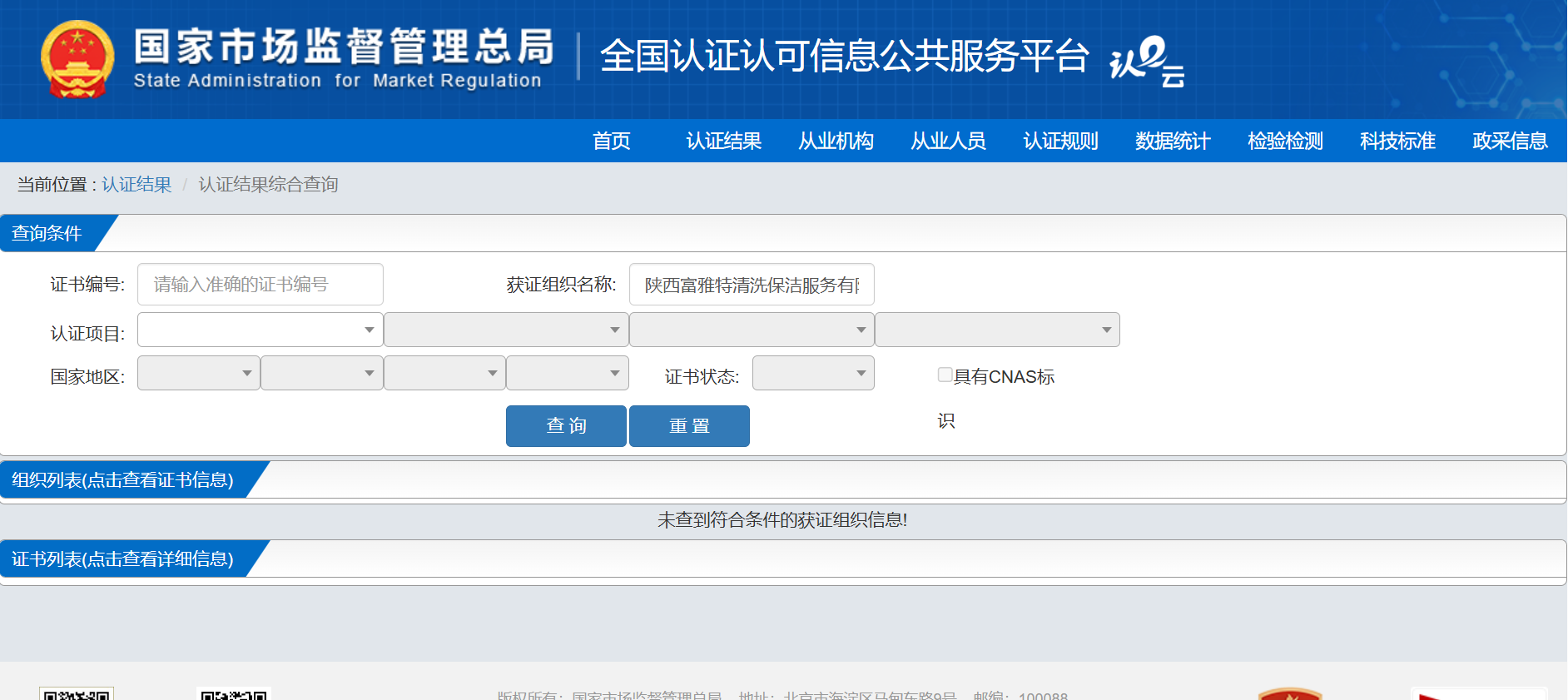Viewport: 1568px width, 700px height.
Task: Enable the 具有CNAS标识 checkbox
Action: [x=945, y=375]
